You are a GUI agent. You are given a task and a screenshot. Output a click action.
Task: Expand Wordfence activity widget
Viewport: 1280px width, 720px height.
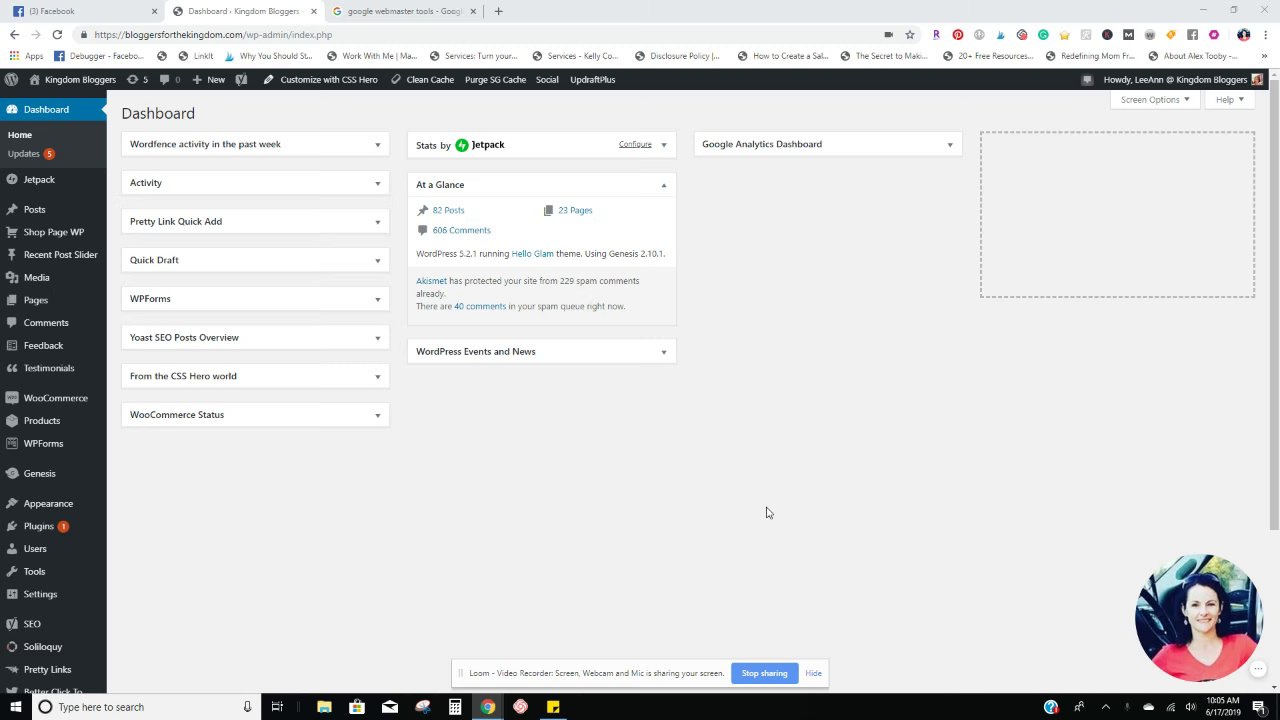[377, 145]
